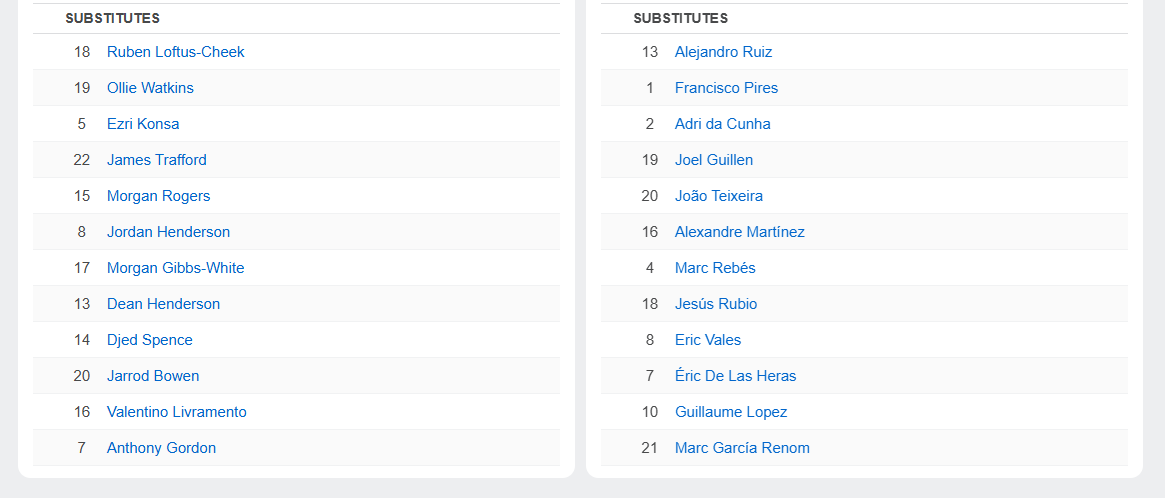Image resolution: width=1165 pixels, height=498 pixels.
Task: Open Alejandro Ruiz player page
Action: 724,52
